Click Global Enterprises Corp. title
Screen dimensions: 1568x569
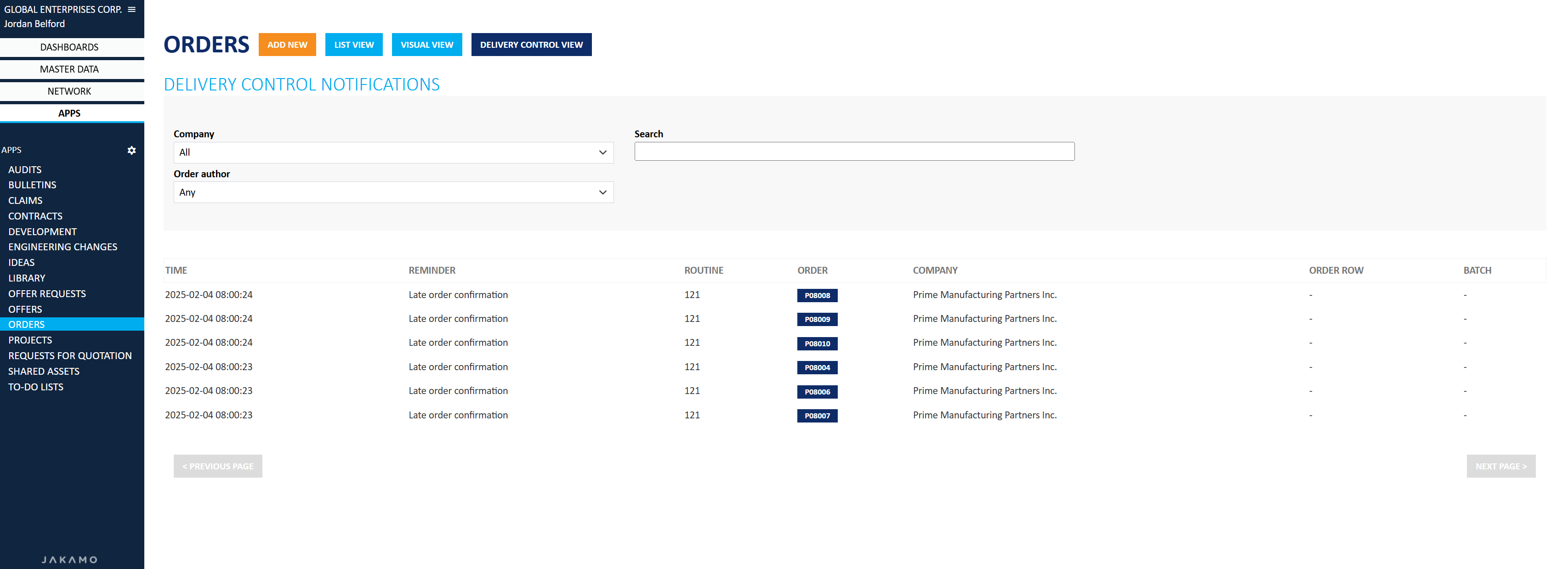62,9
